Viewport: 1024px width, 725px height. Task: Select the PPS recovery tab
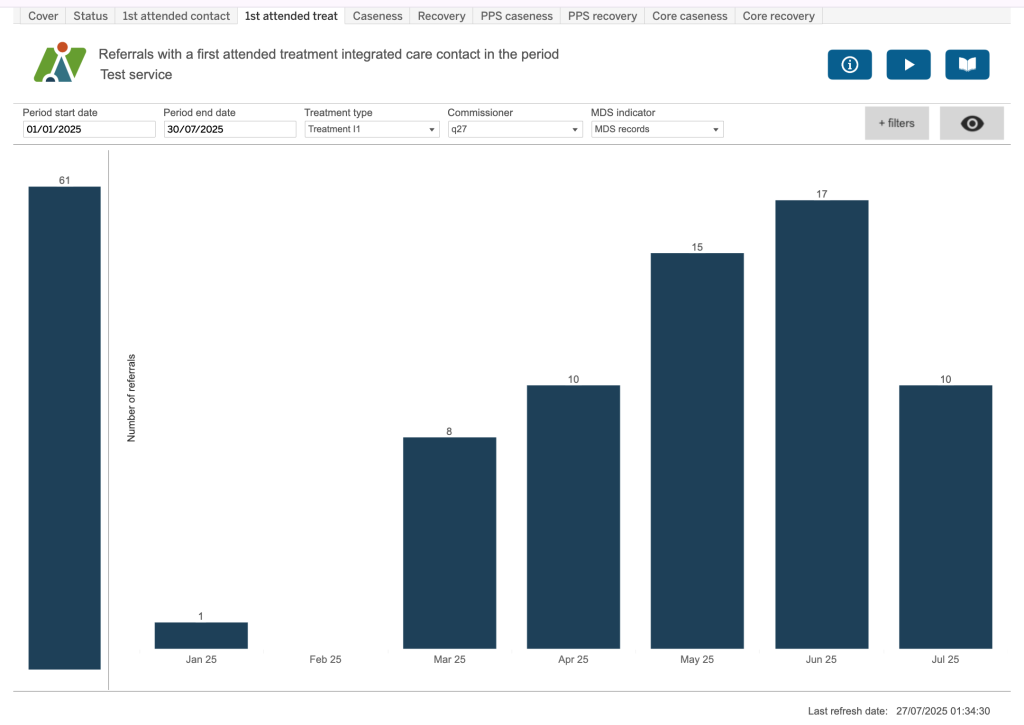pyautogui.click(x=602, y=16)
